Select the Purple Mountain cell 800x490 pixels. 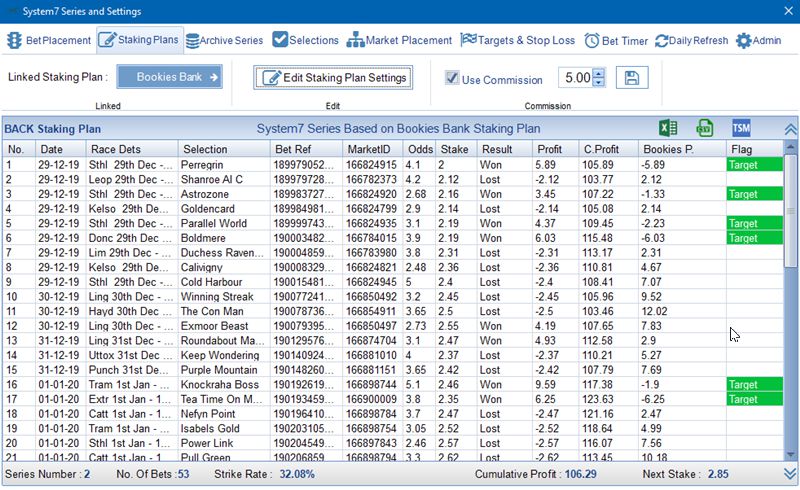coord(224,370)
